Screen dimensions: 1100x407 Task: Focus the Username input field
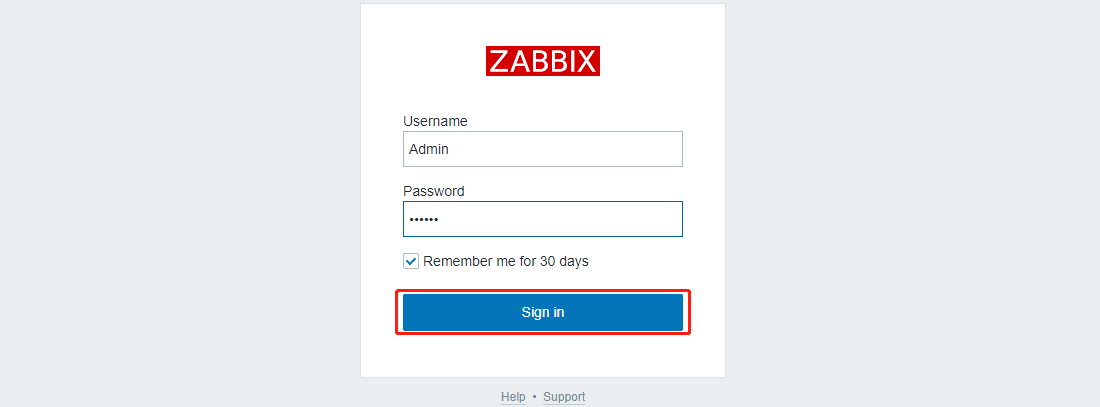click(542, 149)
